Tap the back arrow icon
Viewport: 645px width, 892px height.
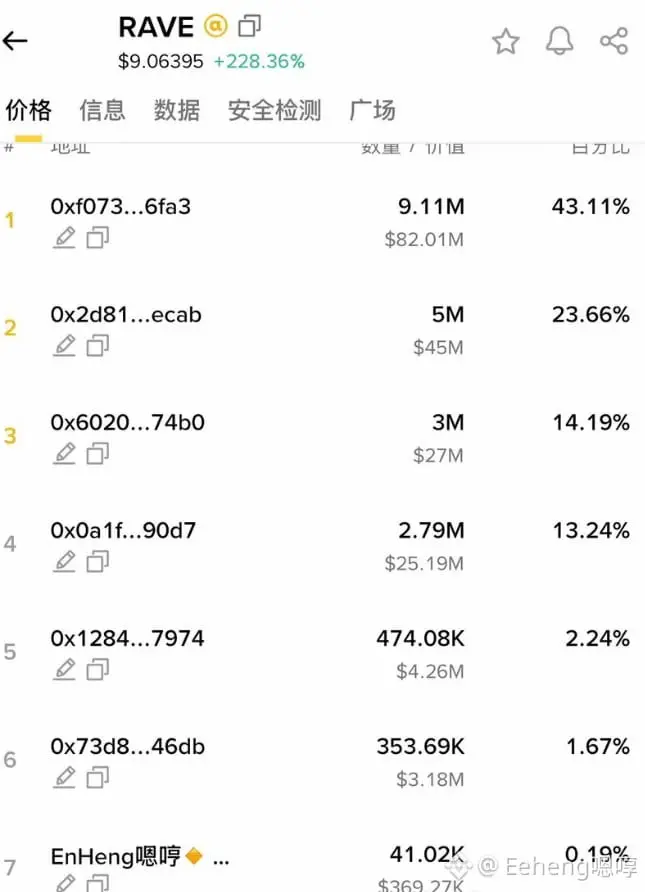(15, 41)
